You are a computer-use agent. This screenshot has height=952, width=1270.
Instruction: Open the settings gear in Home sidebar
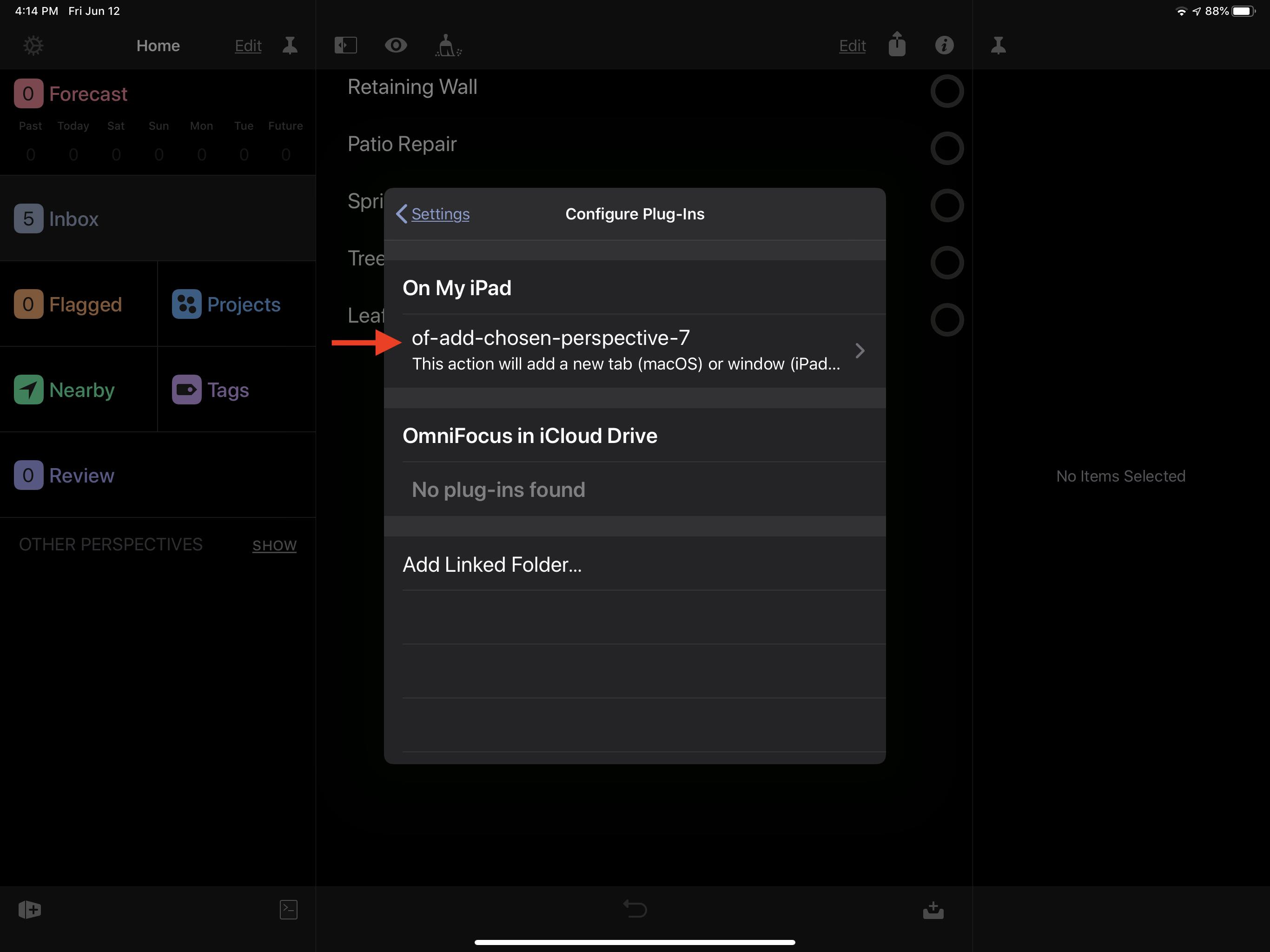click(33, 46)
